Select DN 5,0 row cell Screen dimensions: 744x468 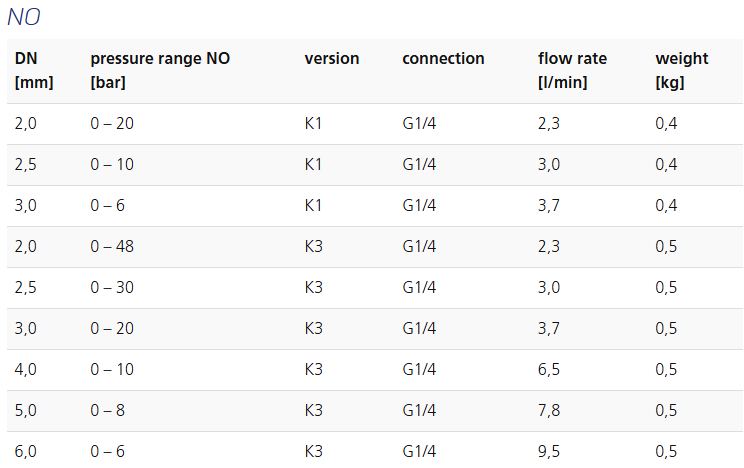coord(25,410)
